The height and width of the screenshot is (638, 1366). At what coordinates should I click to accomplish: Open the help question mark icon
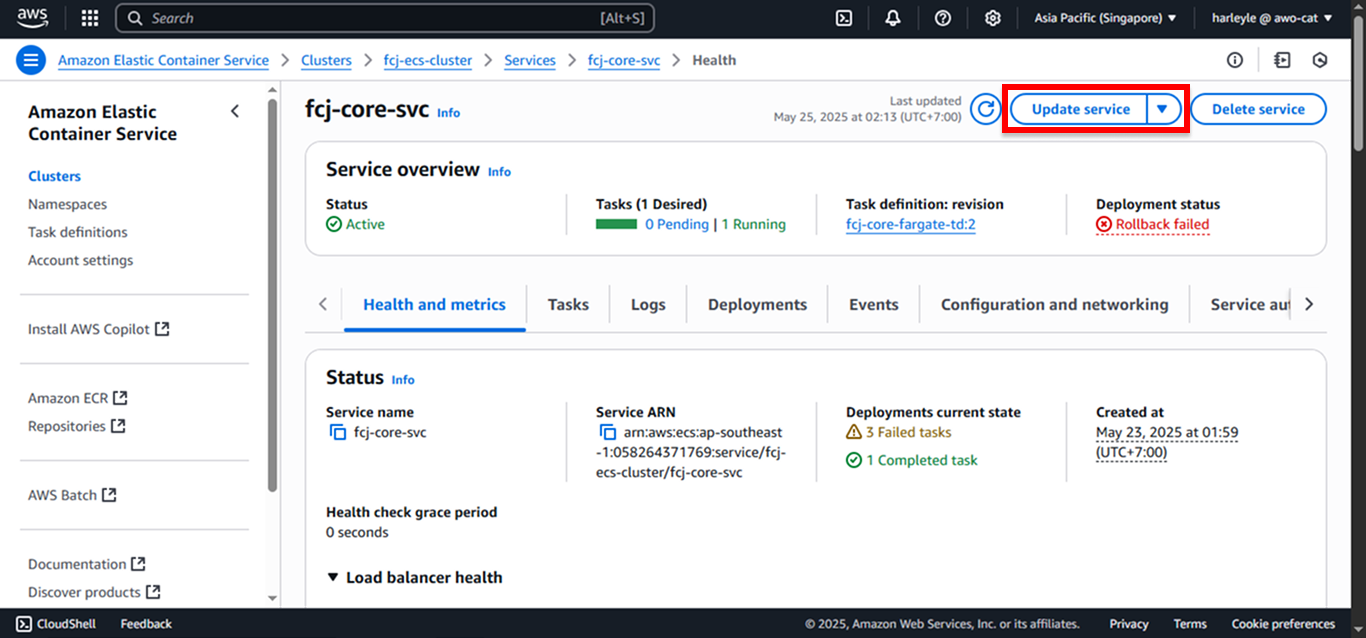(x=943, y=18)
